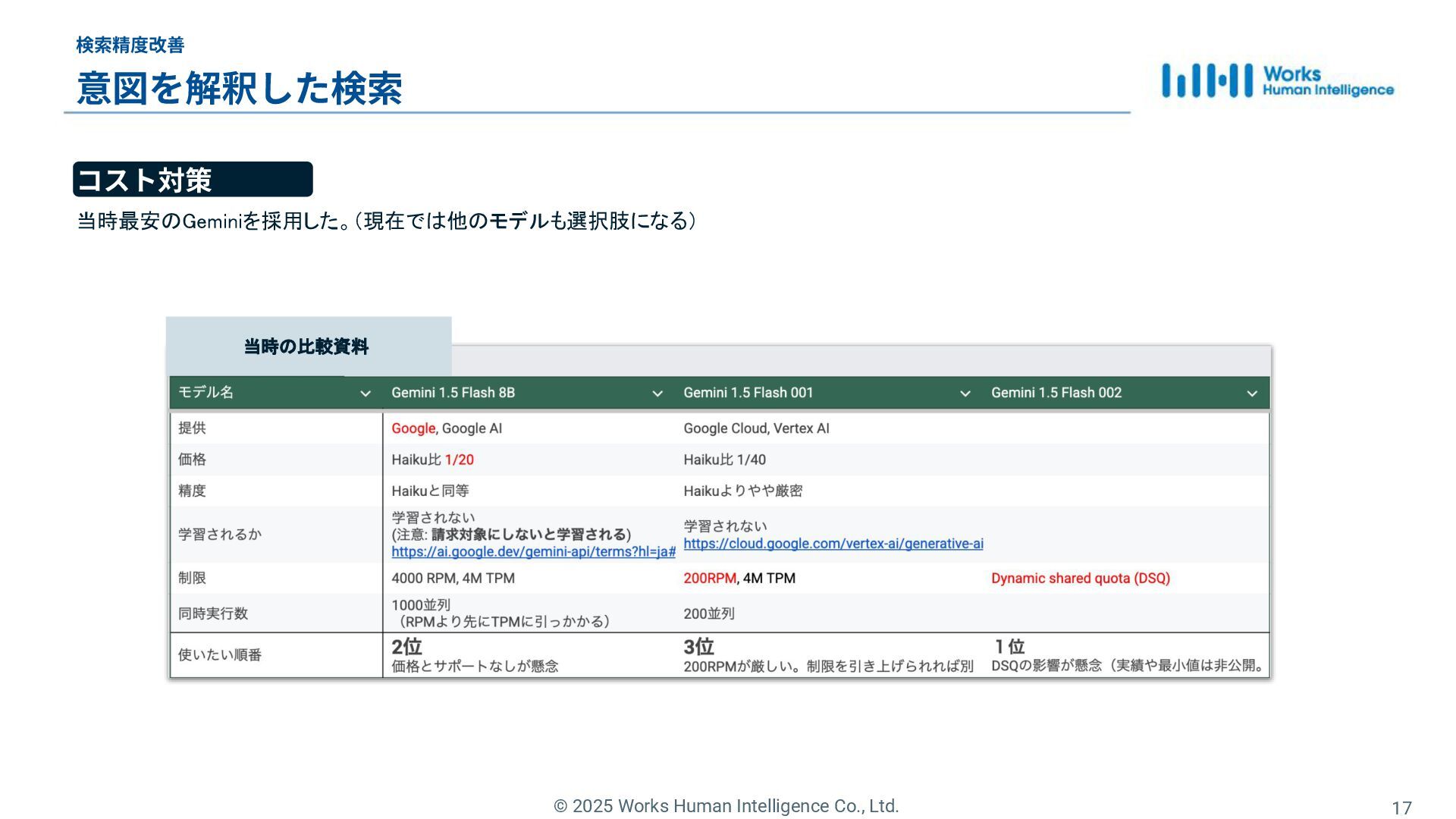Screen dimensions: 1456x819
Task: Open the ai.google.dev gemini-api terms link
Action: [x=533, y=552]
